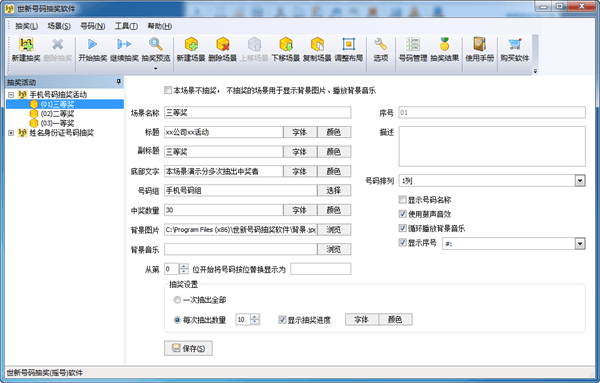Select 一次抽出全部 radio button
600x383 pixels.
click(x=177, y=300)
